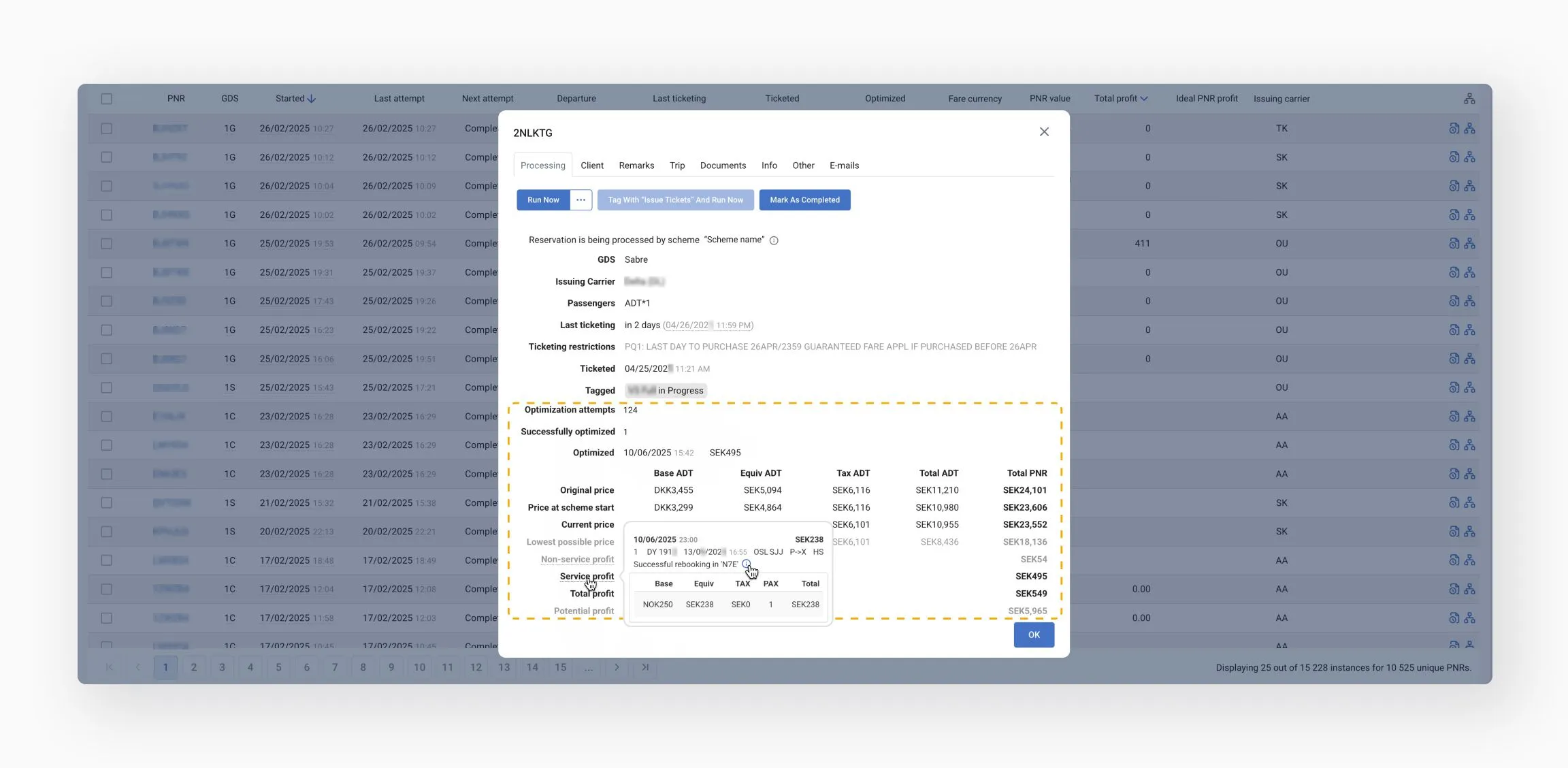Viewport: 1568px width, 768px height.
Task: Jump to last page in pagination
Action: click(x=645, y=667)
